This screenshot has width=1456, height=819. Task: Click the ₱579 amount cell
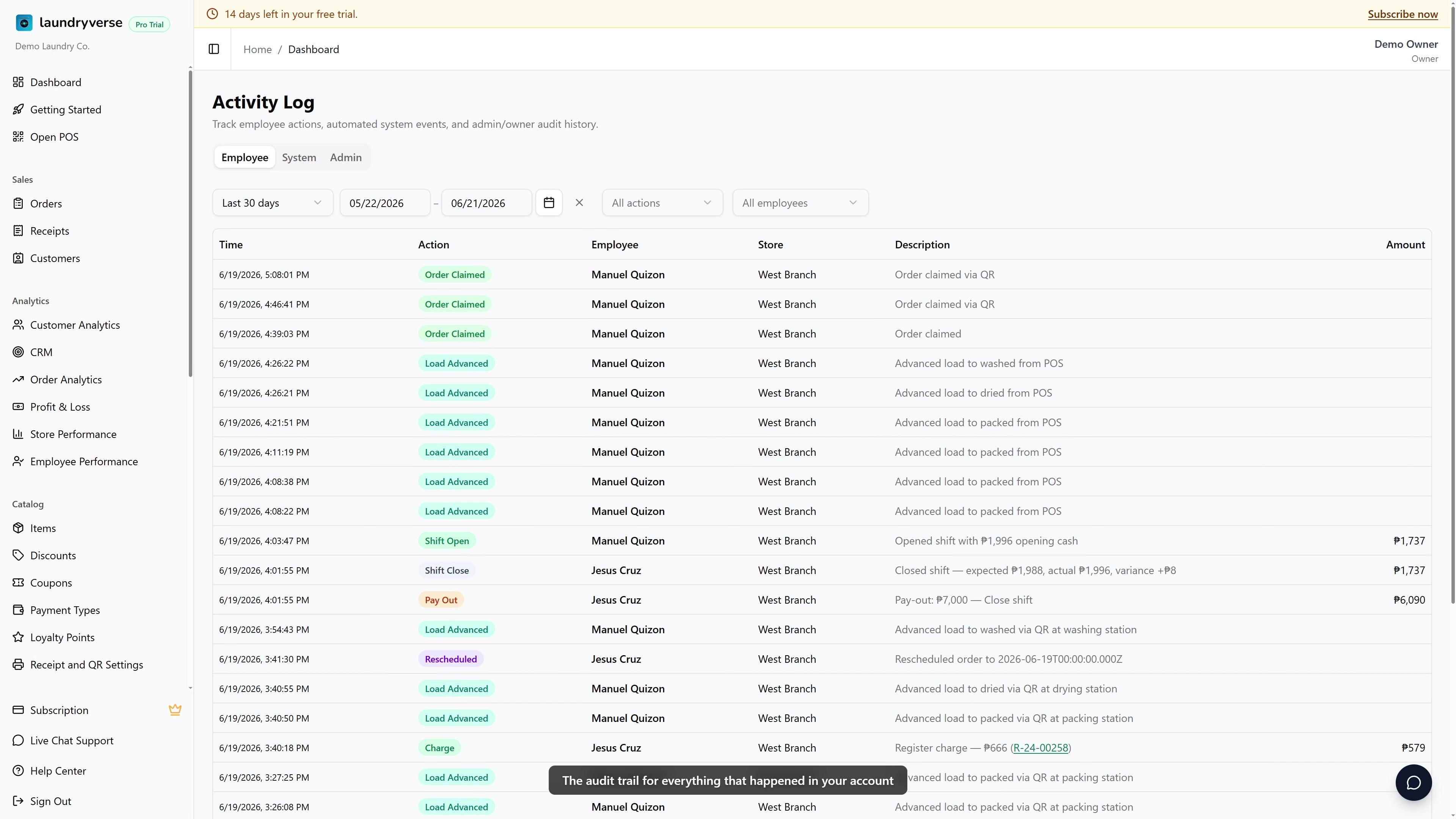(1413, 747)
